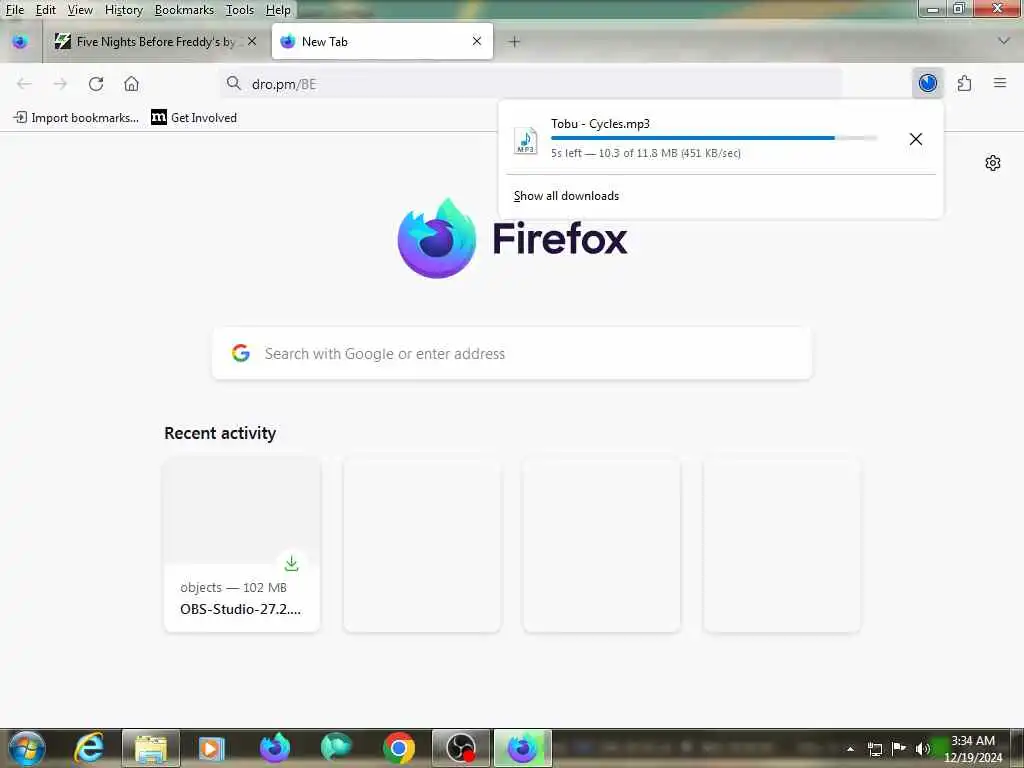
Task: Open the Windows Start menu
Action: tap(27, 748)
